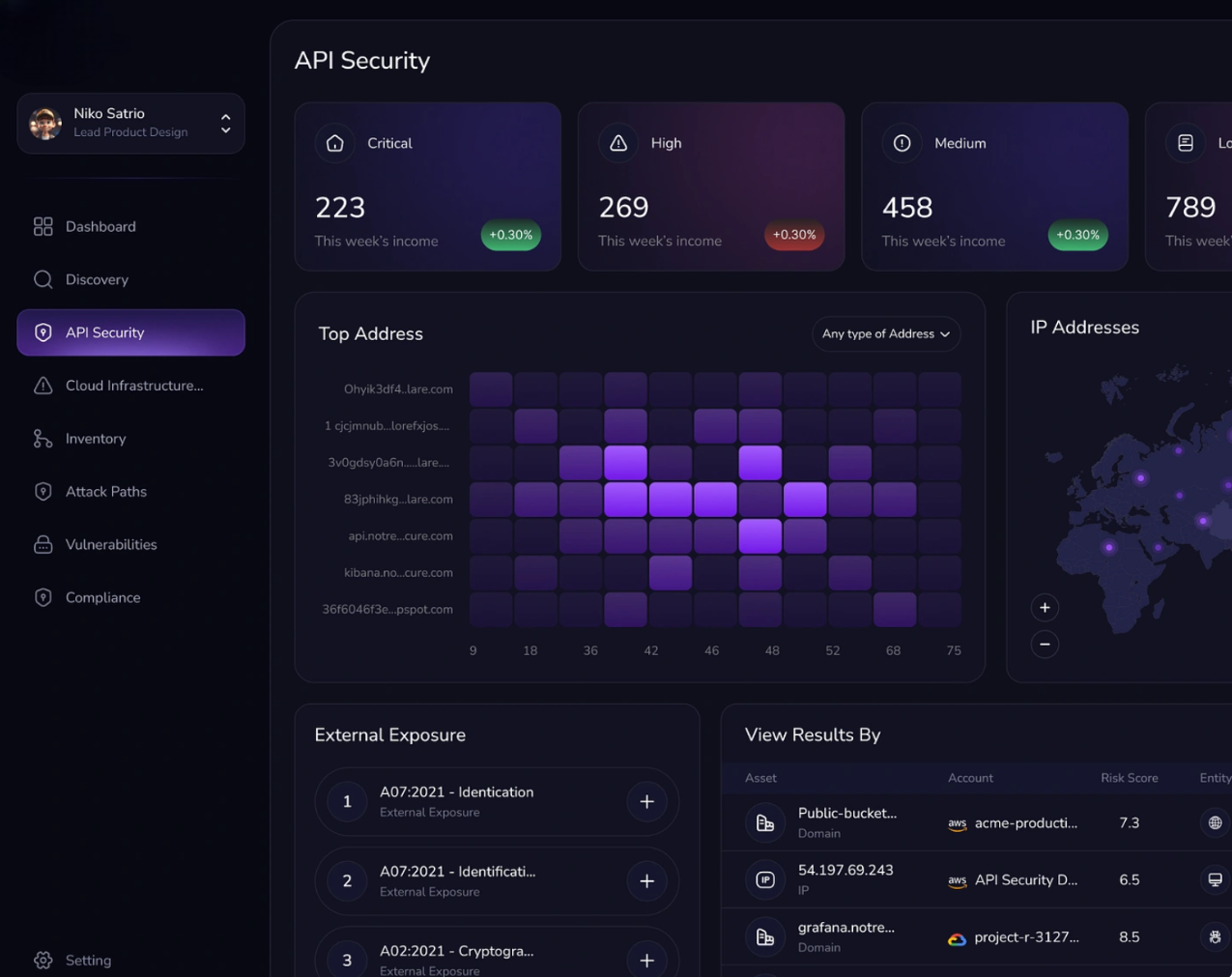Click the Critical card home icon
The height and width of the screenshot is (977, 1232).
(x=335, y=143)
